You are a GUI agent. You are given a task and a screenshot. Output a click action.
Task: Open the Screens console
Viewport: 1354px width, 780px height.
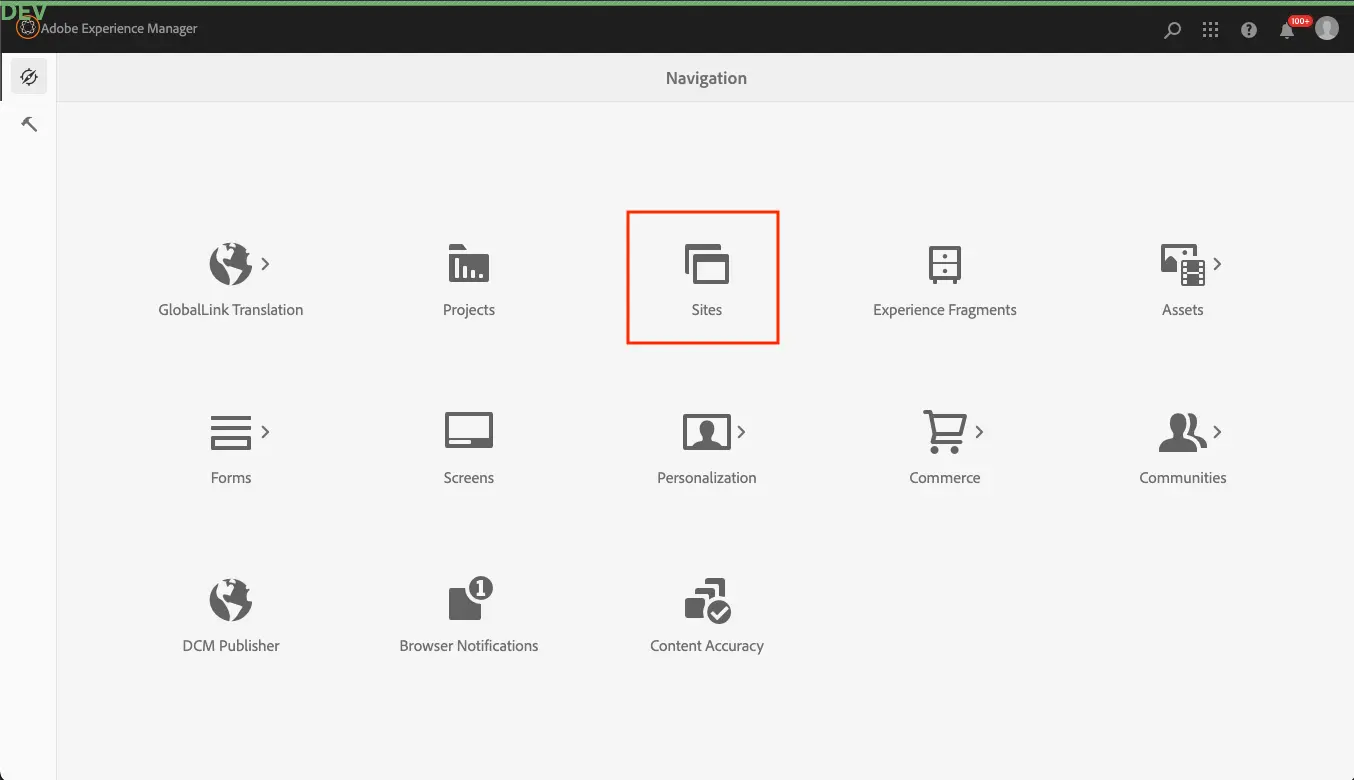pyautogui.click(x=468, y=446)
